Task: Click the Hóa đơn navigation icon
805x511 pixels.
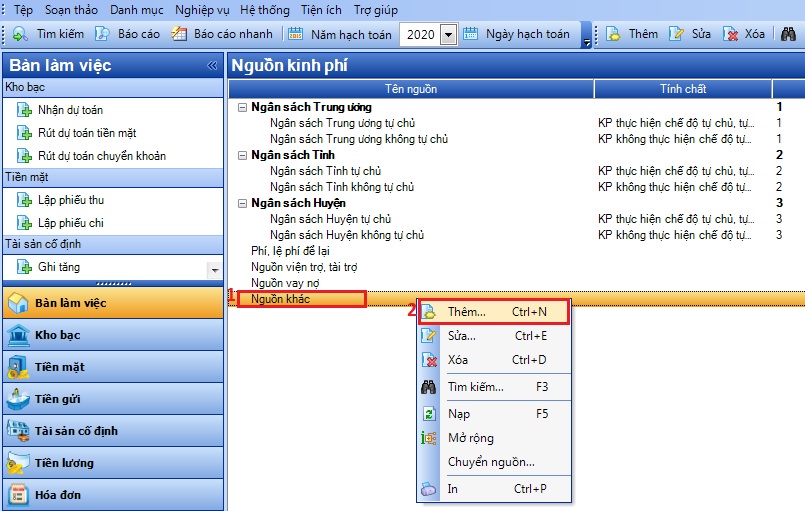Action: coord(18,495)
